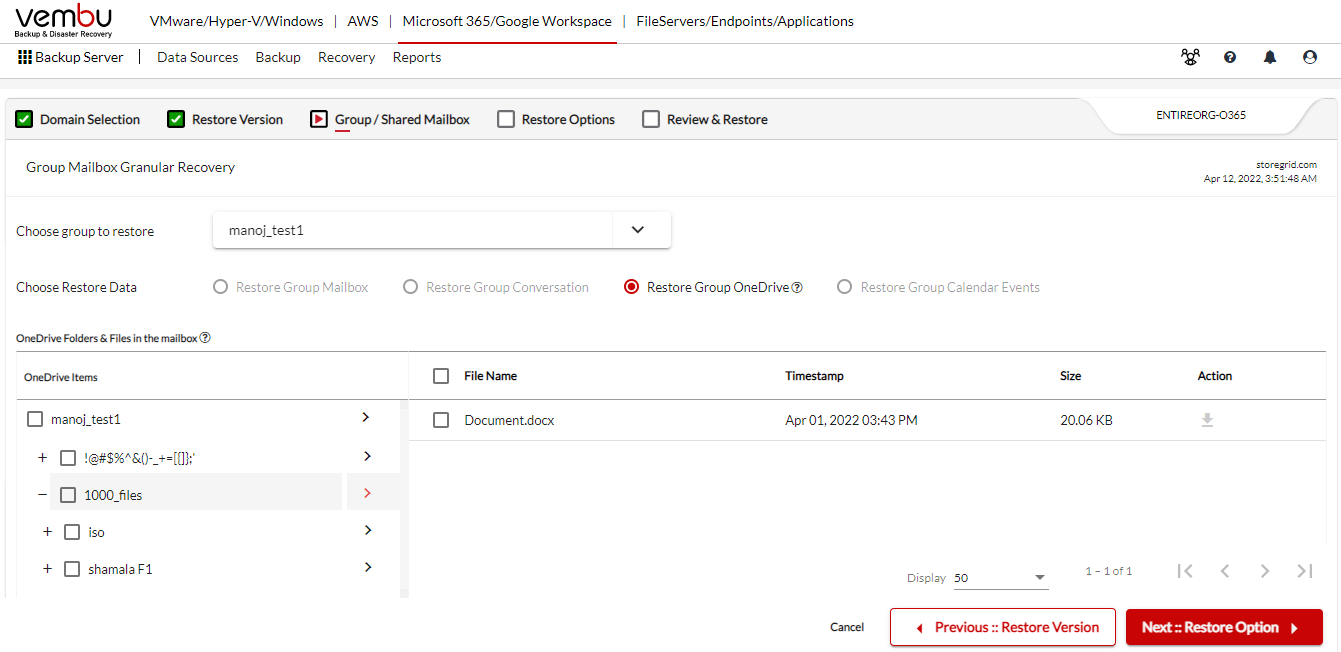This screenshot has height=652, width=1341.
Task: Click Next :: Restore Option button
Action: (x=1224, y=628)
